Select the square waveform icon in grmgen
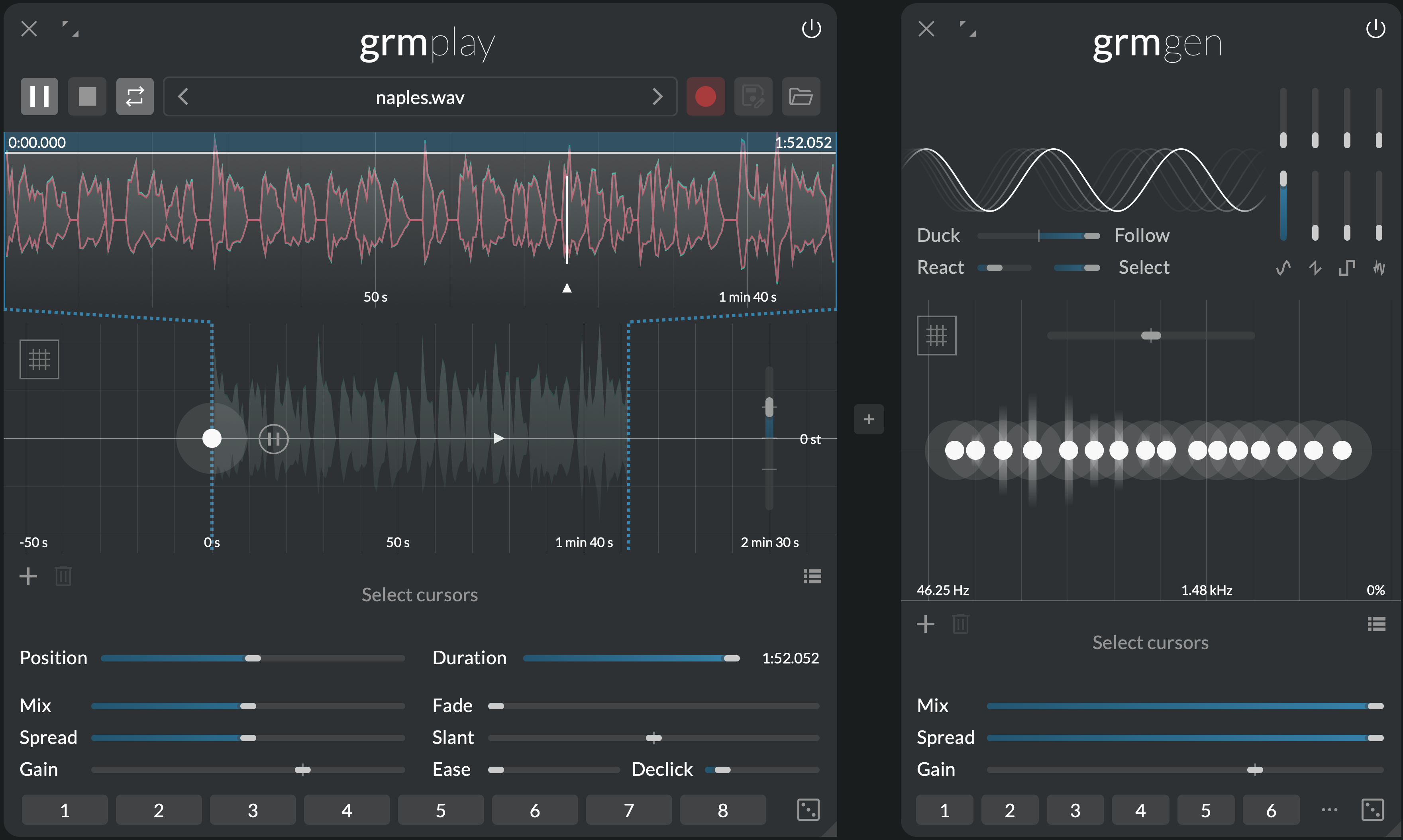Viewport: 1403px width, 840px height. point(1347,267)
